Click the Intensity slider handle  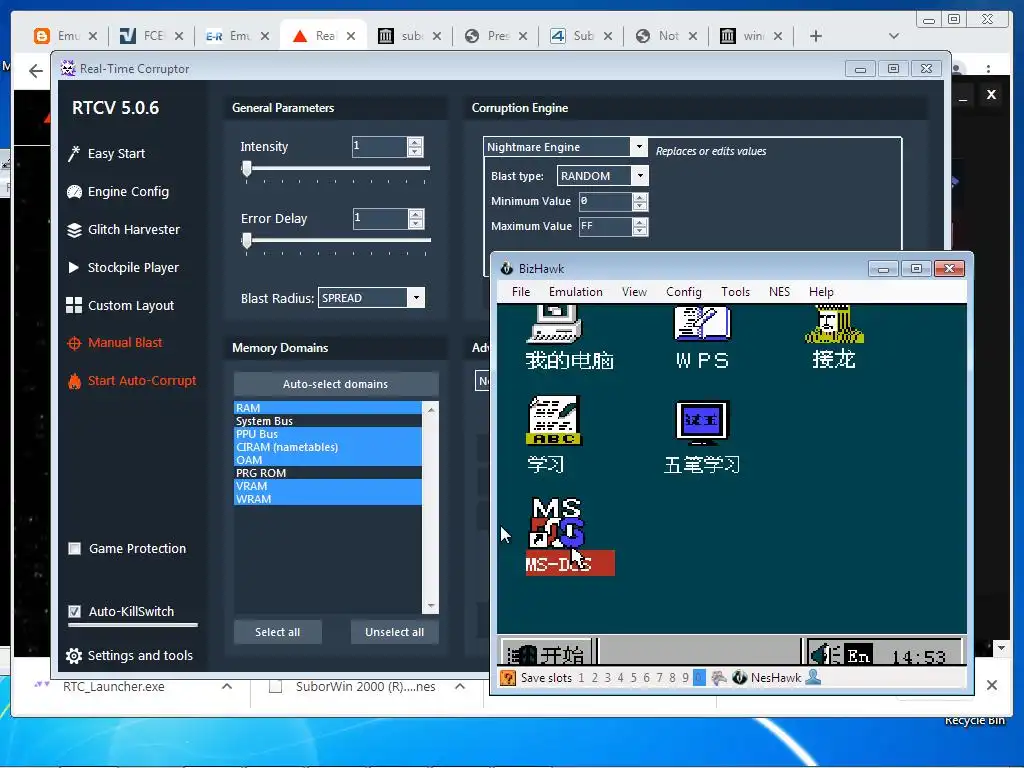coord(247,169)
